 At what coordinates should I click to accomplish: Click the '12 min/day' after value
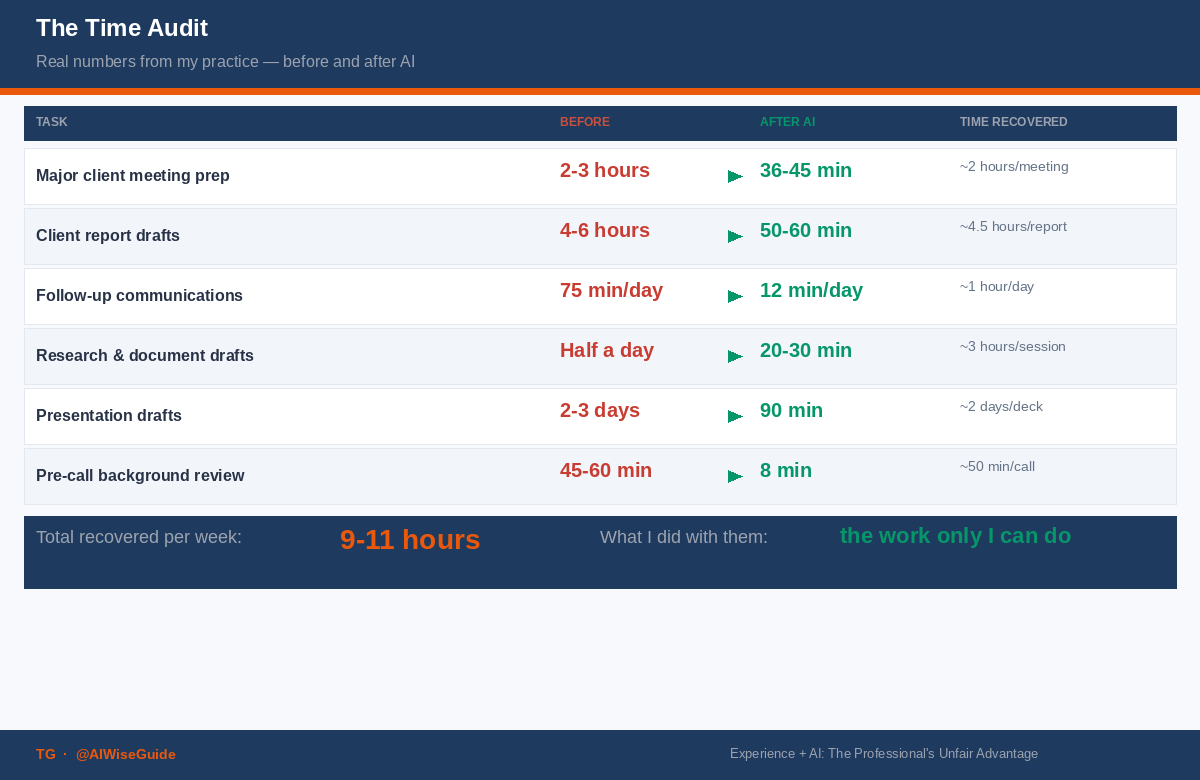(811, 291)
